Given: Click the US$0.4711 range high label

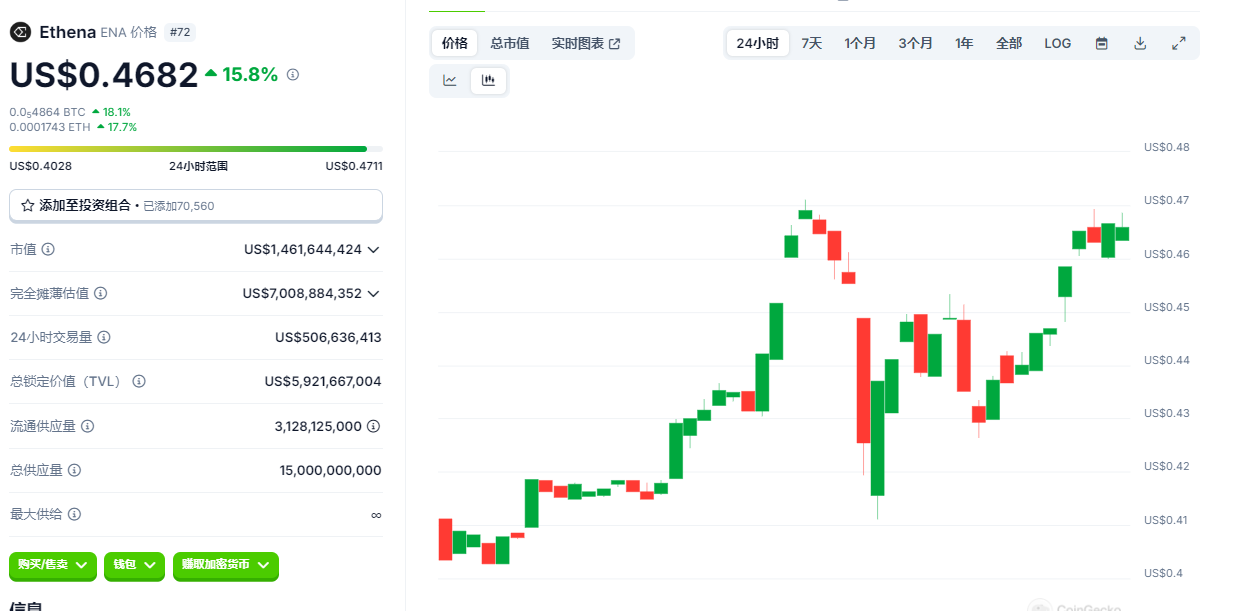Looking at the screenshot, I should point(354,166).
